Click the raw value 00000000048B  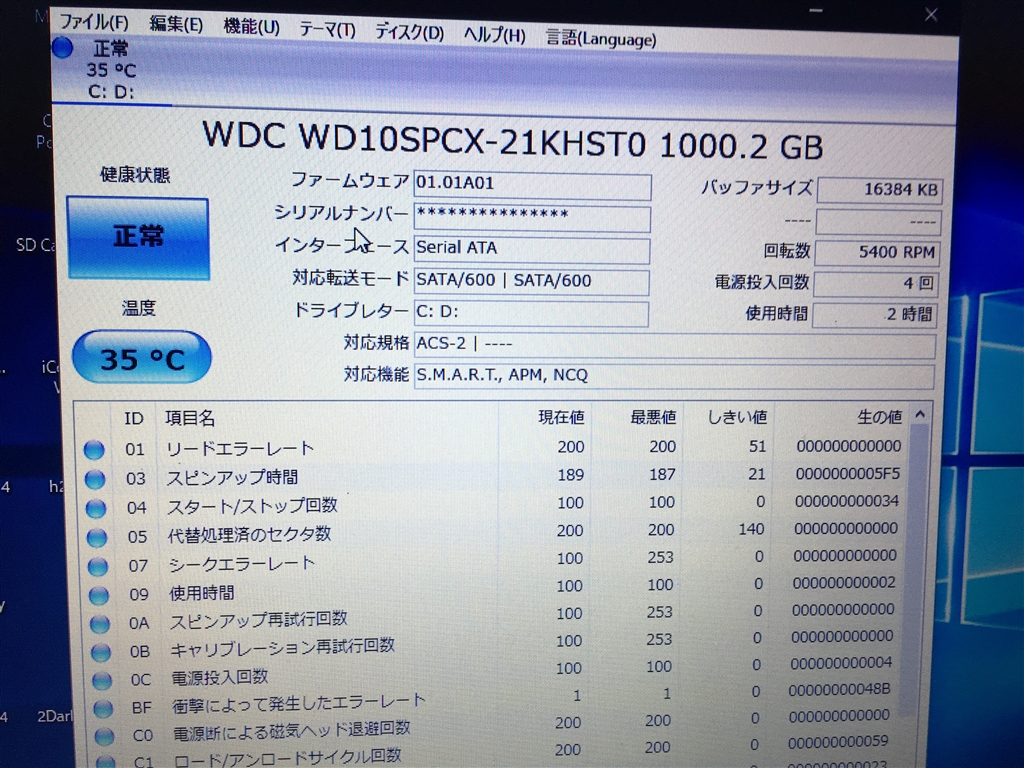(839, 690)
